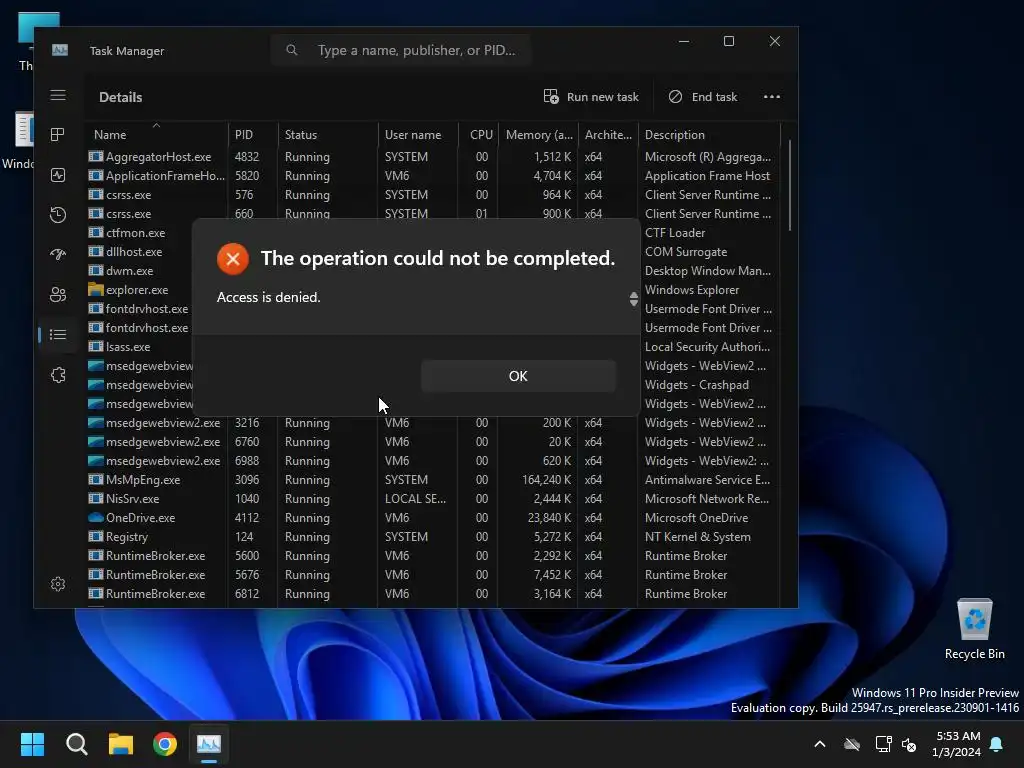Sort by the Memory column header

tap(538, 135)
